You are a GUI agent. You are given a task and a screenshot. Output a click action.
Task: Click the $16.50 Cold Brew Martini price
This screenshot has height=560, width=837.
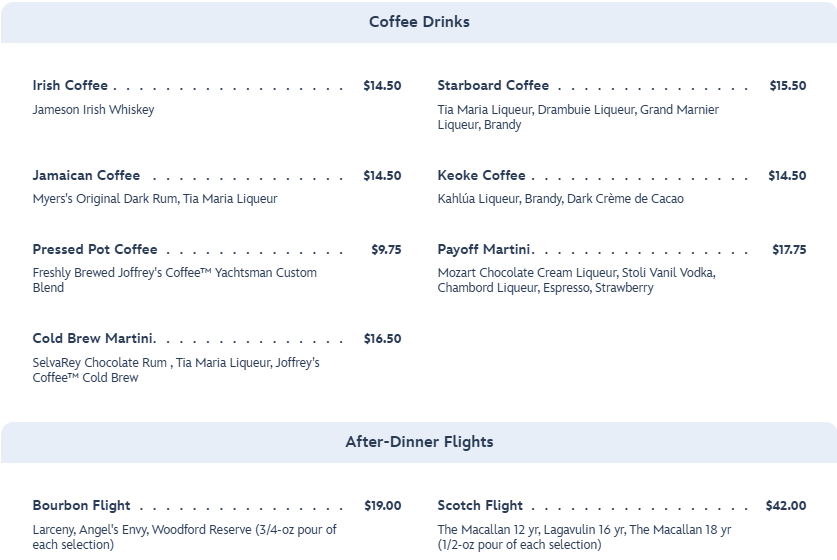click(x=382, y=339)
